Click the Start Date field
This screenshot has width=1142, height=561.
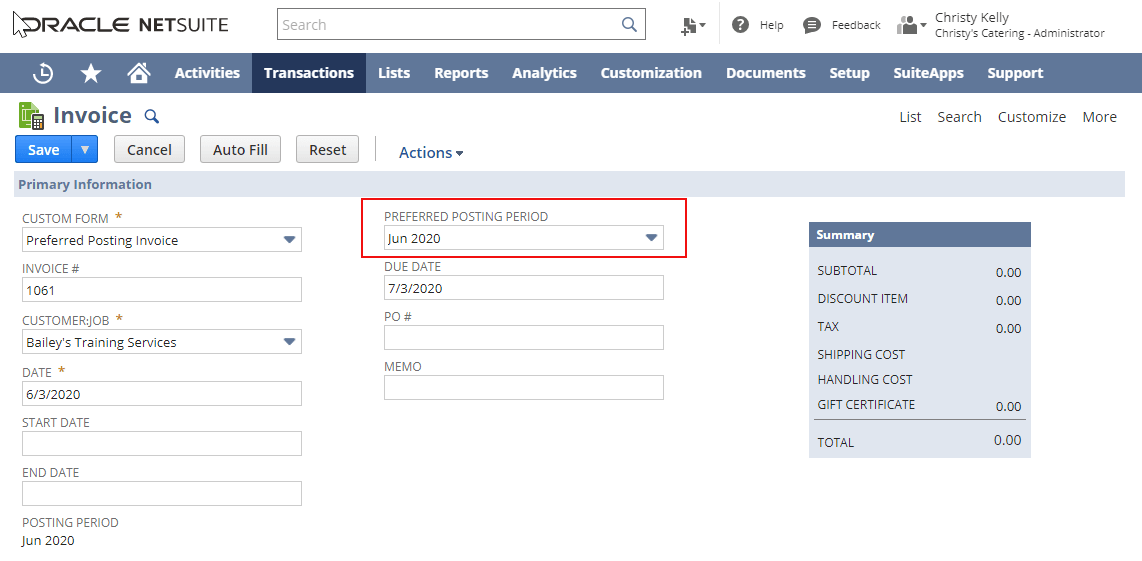[x=162, y=444]
